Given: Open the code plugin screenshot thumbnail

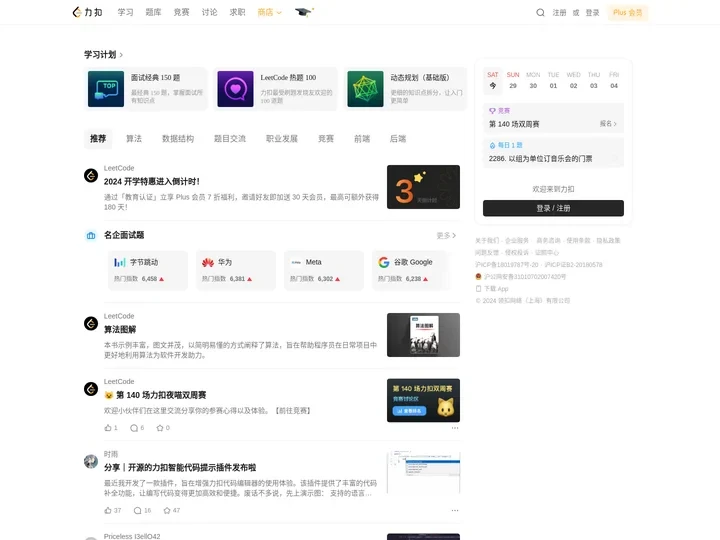Looking at the screenshot, I should pyautogui.click(x=423, y=472).
